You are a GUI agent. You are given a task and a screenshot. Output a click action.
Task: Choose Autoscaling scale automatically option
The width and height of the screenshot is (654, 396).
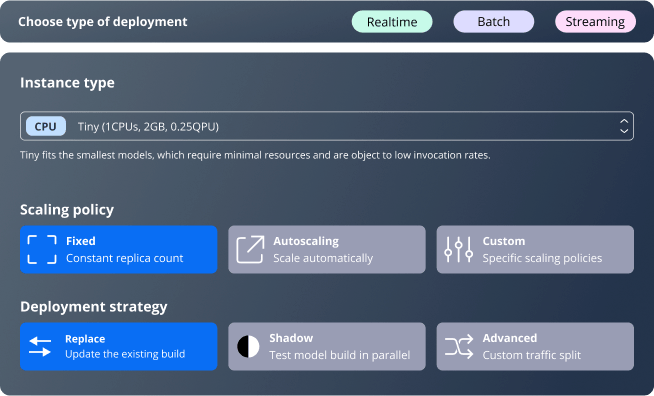tap(327, 250)
